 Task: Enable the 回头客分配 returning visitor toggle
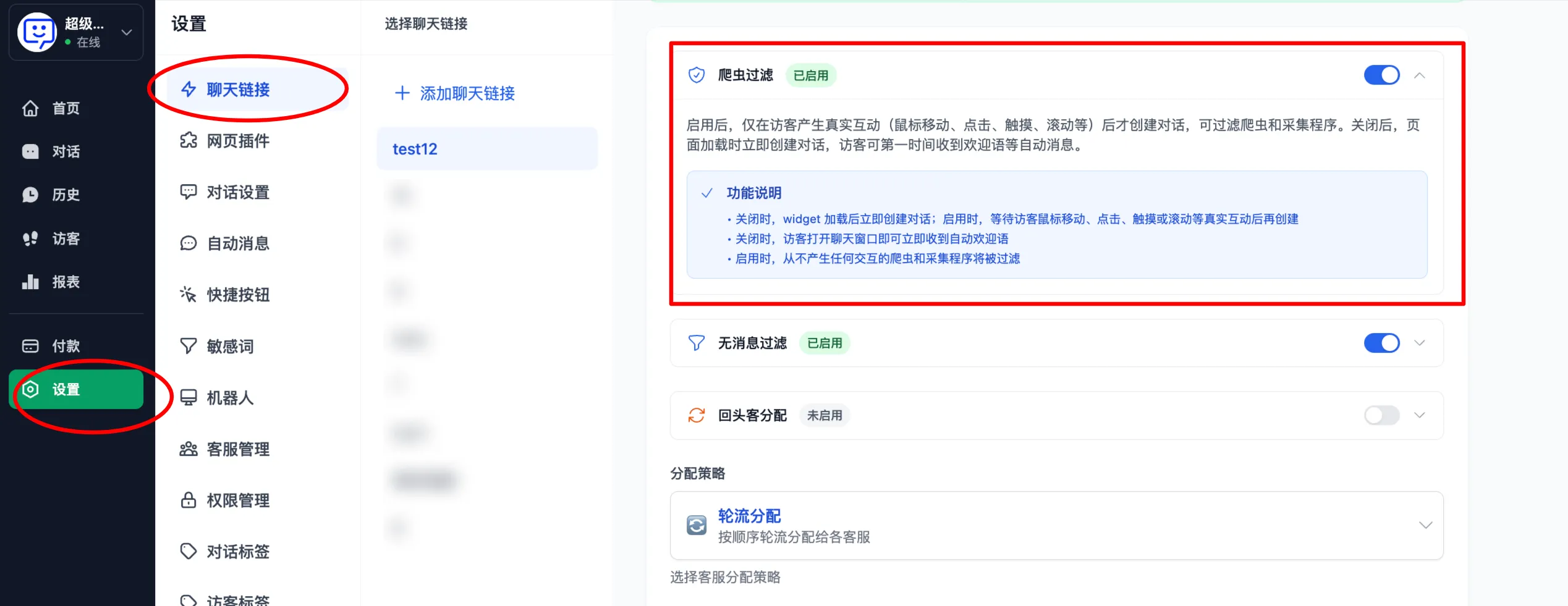1381,415
